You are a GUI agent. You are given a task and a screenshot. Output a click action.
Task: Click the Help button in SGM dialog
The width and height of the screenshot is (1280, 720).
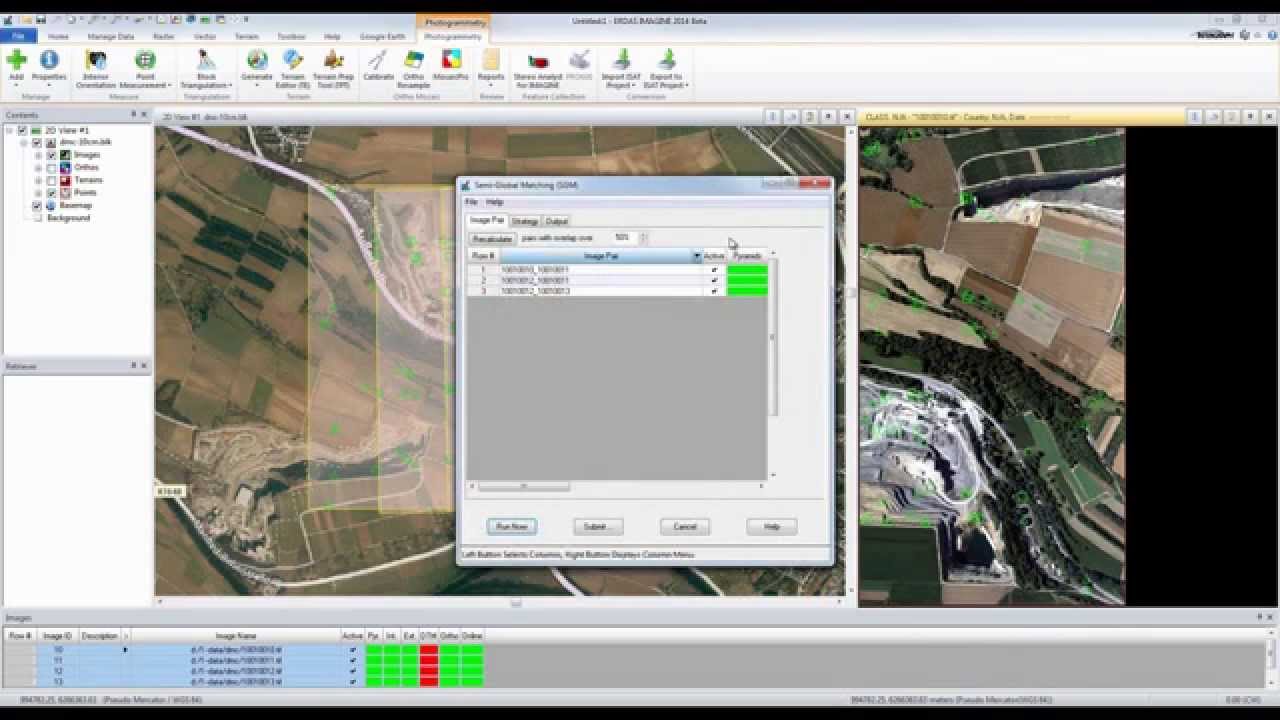[x=772, y=526]
